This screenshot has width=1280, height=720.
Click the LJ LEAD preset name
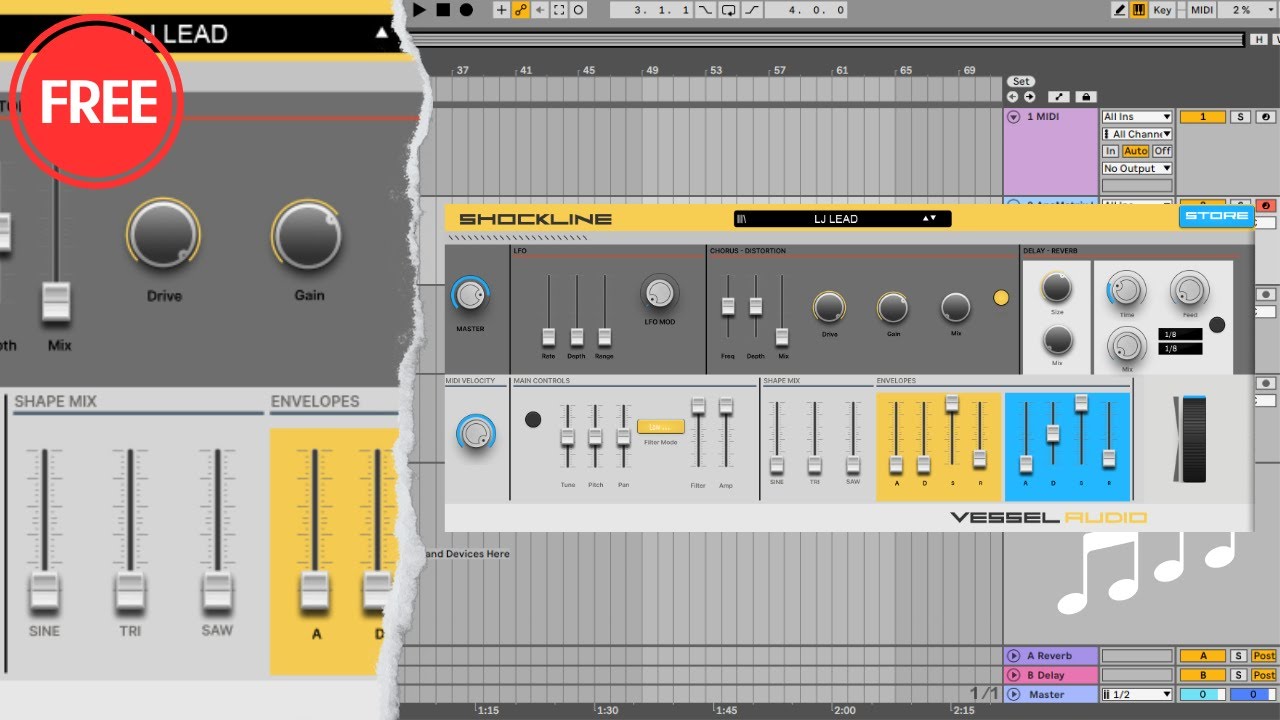[836, 219]
